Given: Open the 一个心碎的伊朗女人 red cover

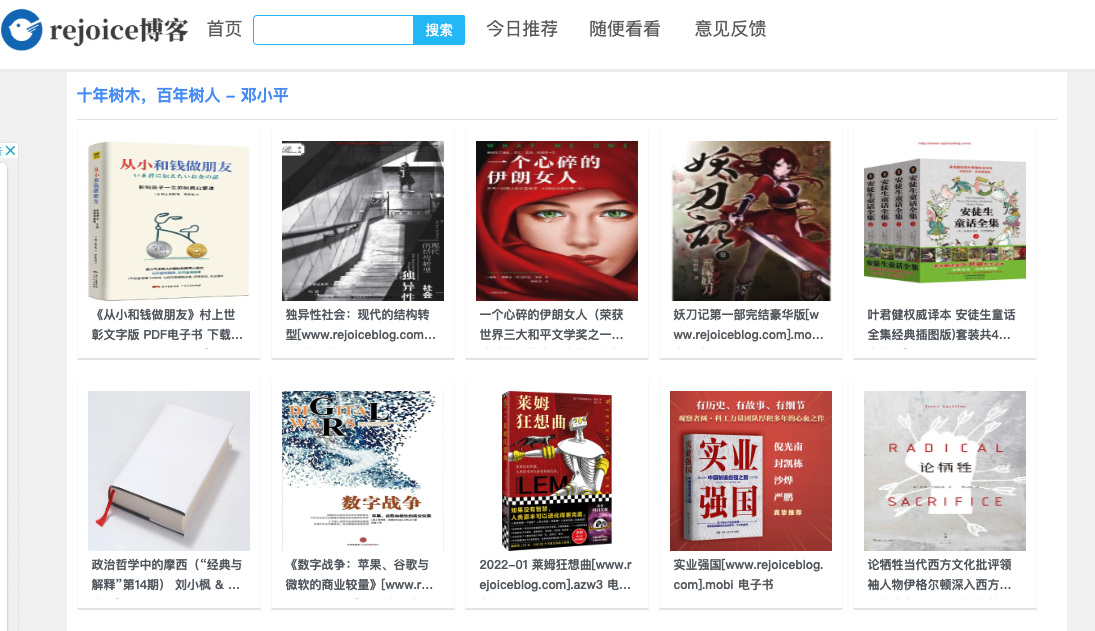Looking at the screenshot, I should tap(557, 221).
